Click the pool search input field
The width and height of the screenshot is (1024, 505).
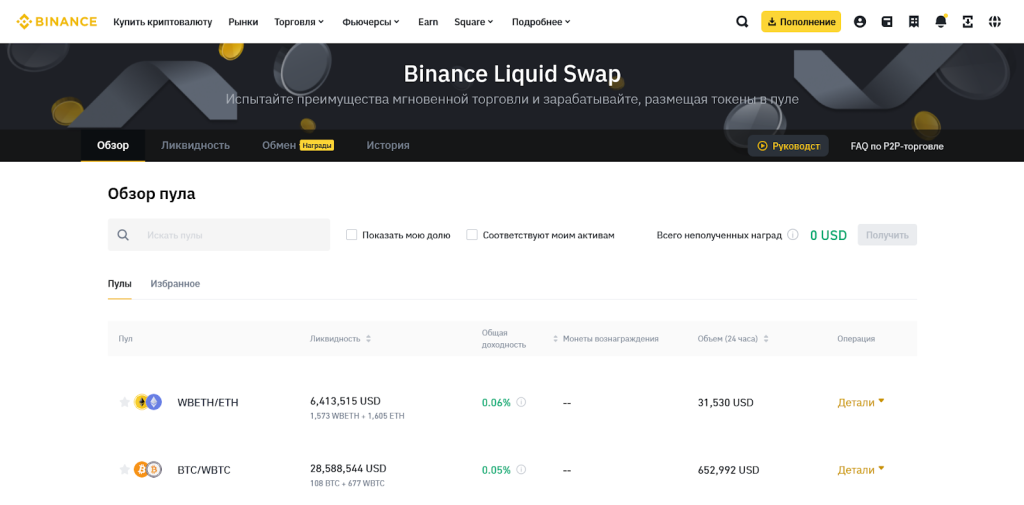230,235
